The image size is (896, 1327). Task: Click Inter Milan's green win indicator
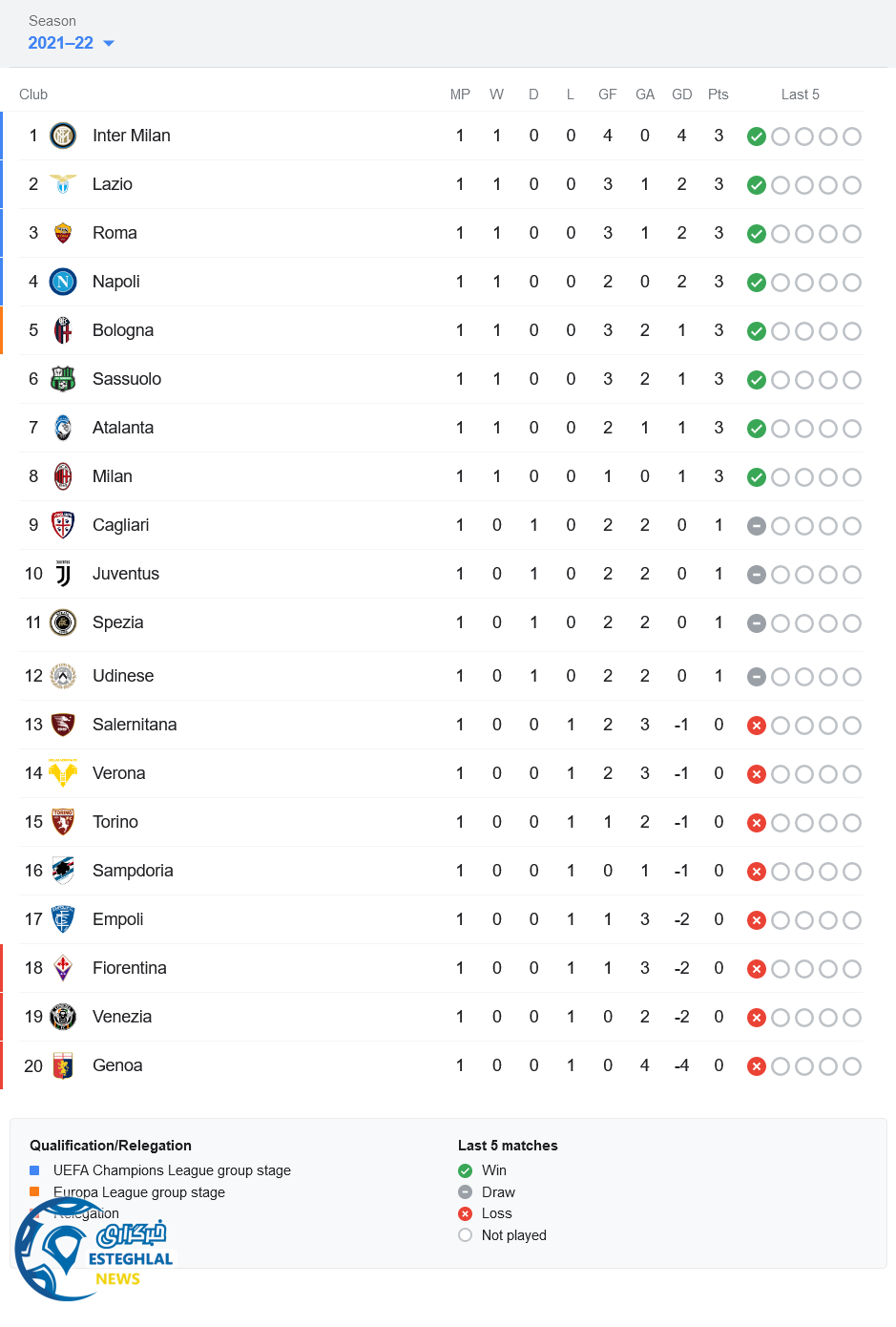coord(757,137)
